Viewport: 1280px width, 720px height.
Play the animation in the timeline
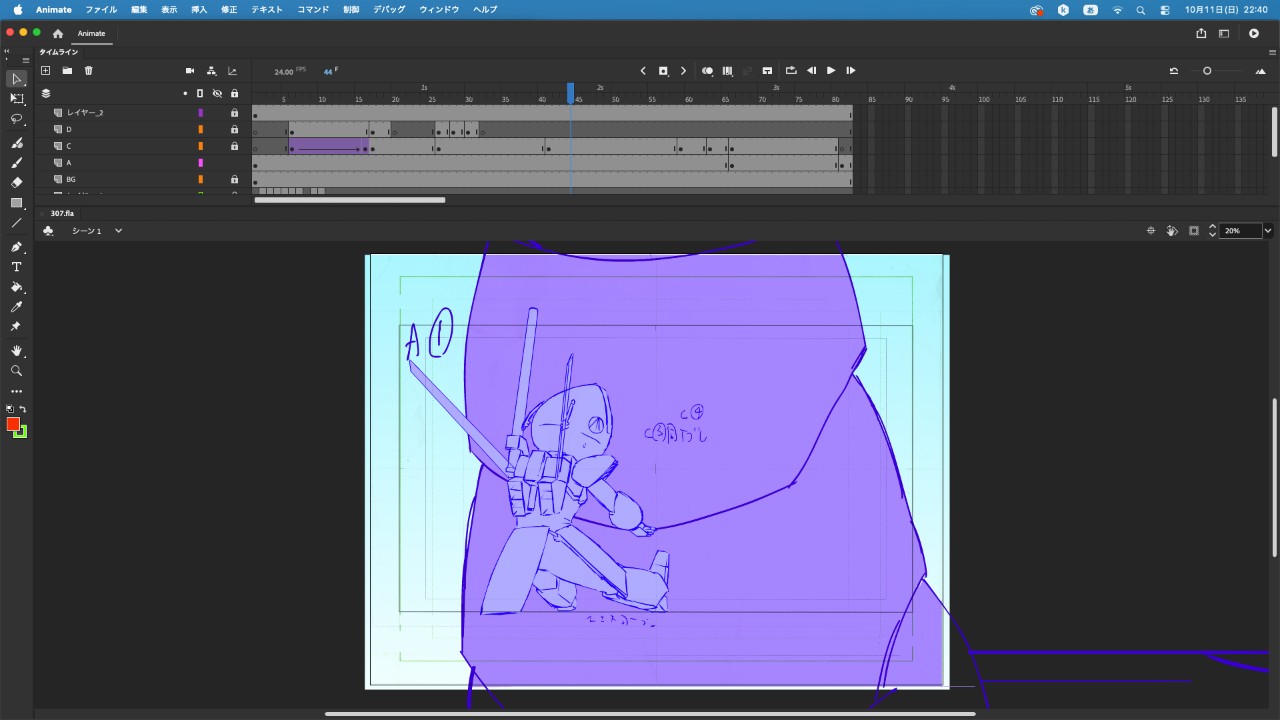[x=831, y=71]
